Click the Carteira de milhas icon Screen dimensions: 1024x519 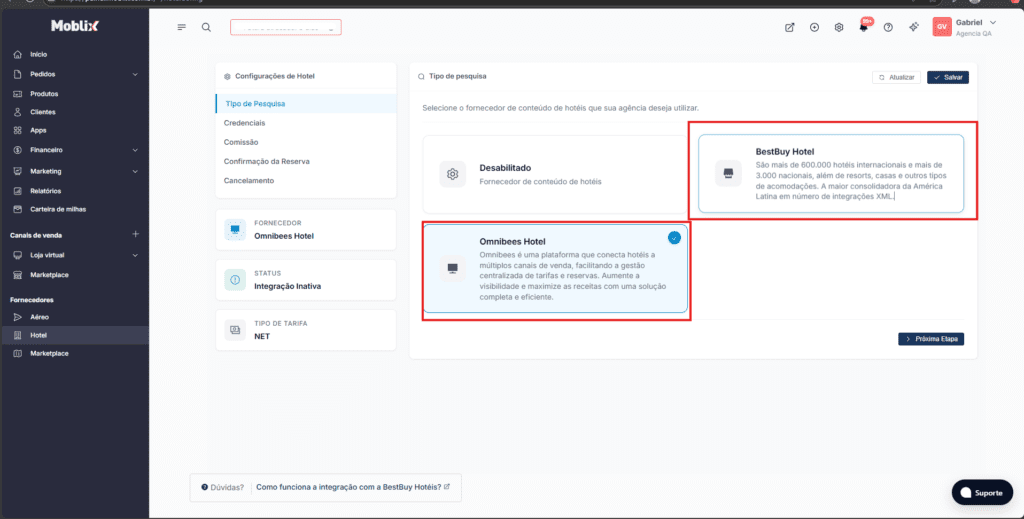point(18,210)
